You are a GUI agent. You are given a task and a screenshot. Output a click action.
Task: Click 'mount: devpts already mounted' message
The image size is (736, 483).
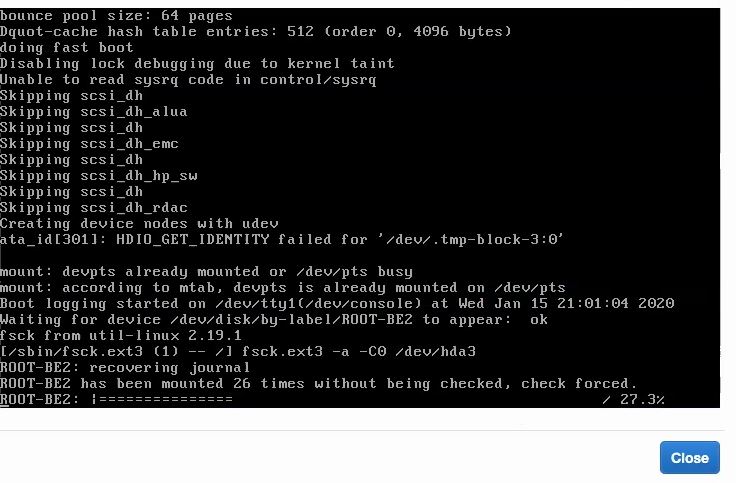pyautogui.click(x=207, y=271)
